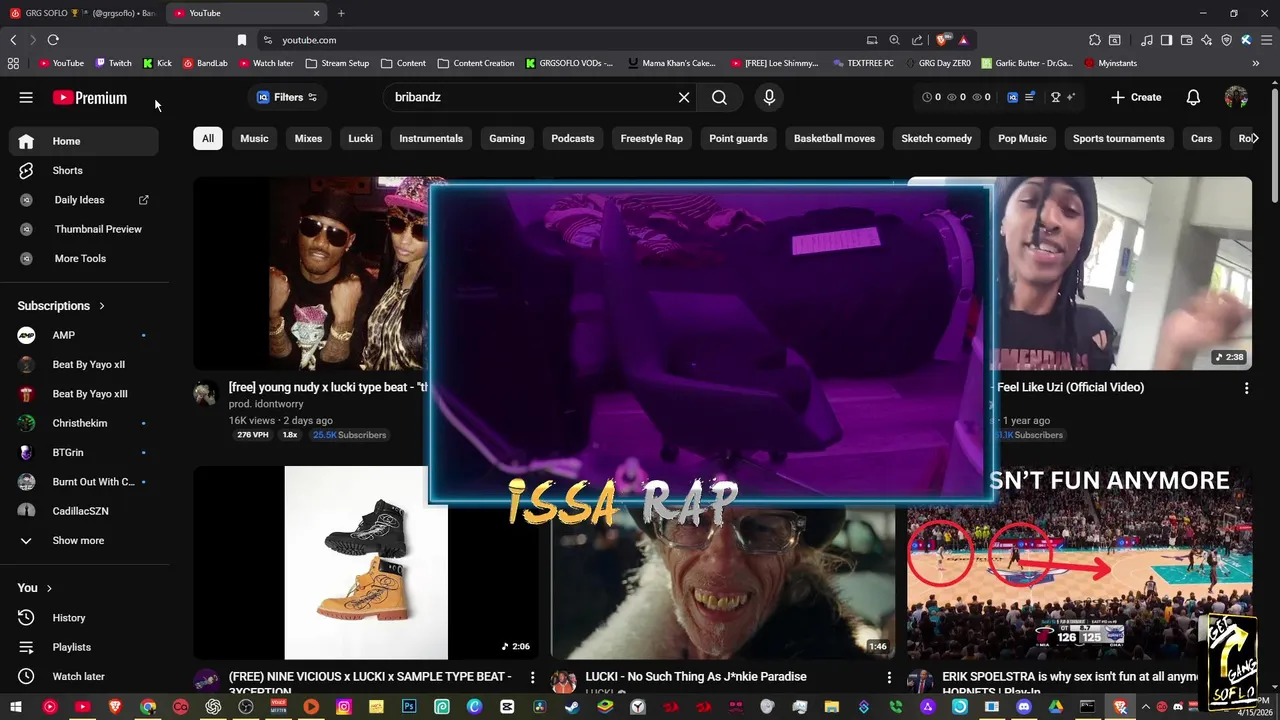This screenshot has height=720, width=1280.
Task: Select the Point guards chip
Action: click(738, 138)
